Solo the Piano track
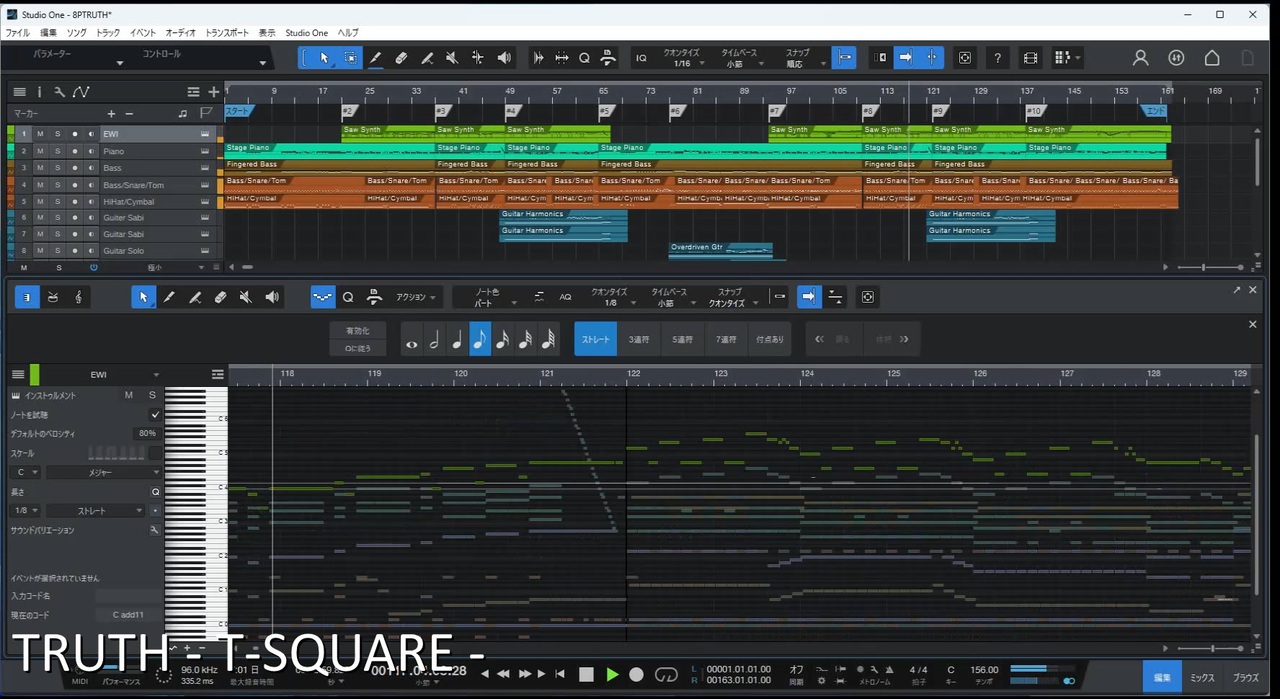The height and width of the screenshot is (699, 1280). (57, 151)
